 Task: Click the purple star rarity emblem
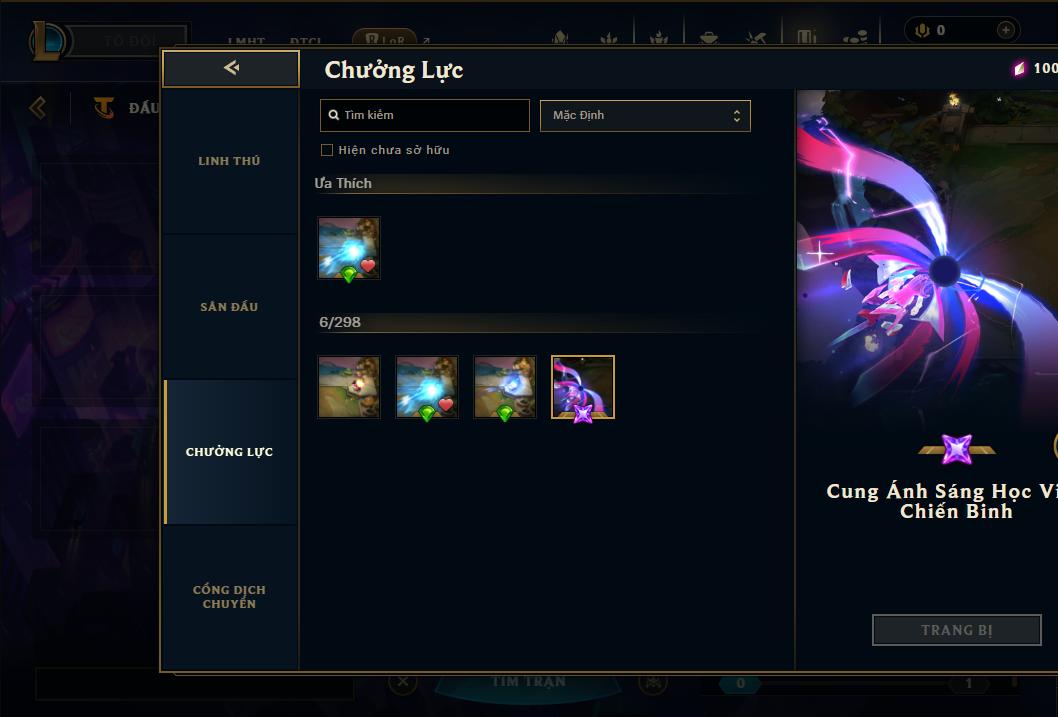tap(957, 449)
